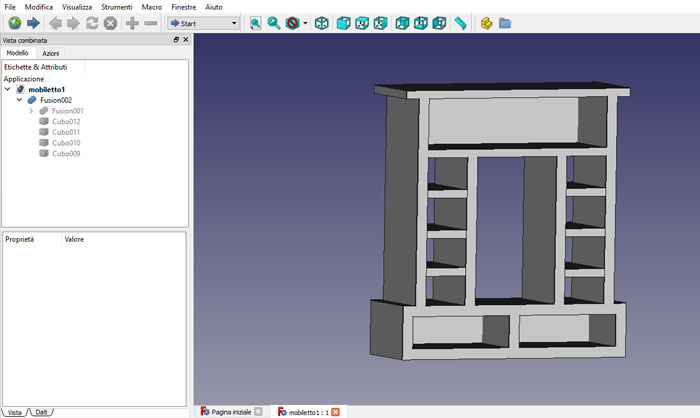Viewport: 700px width, 418px height.
Task: Close the Vista combinata panel
Action: [x=186, y=40]
